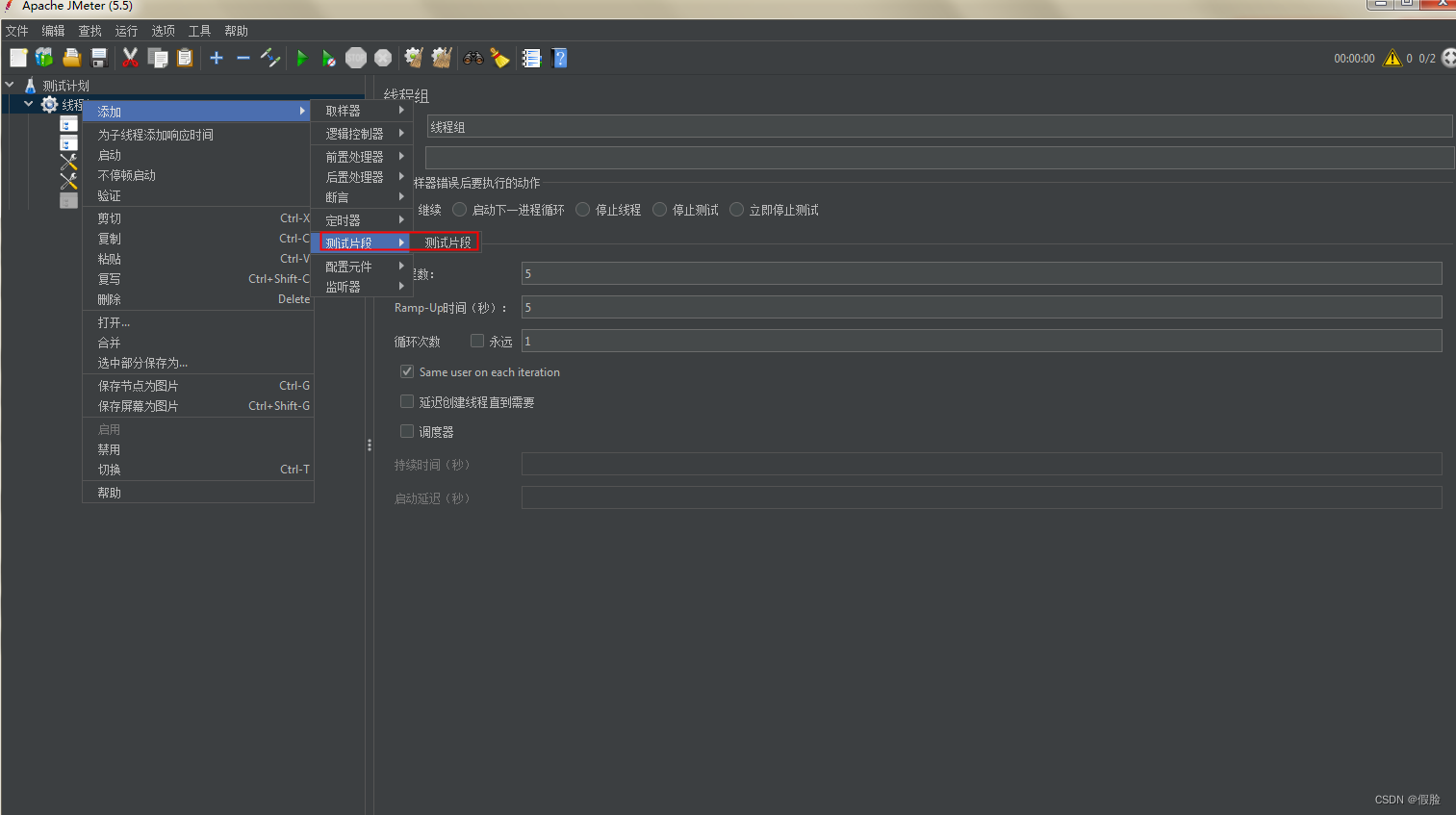Image resolution: width=1456 pixels, height=815 pixels.
Task: Toggle the 永远 loop checkbox
Action: tap(477, 341)
